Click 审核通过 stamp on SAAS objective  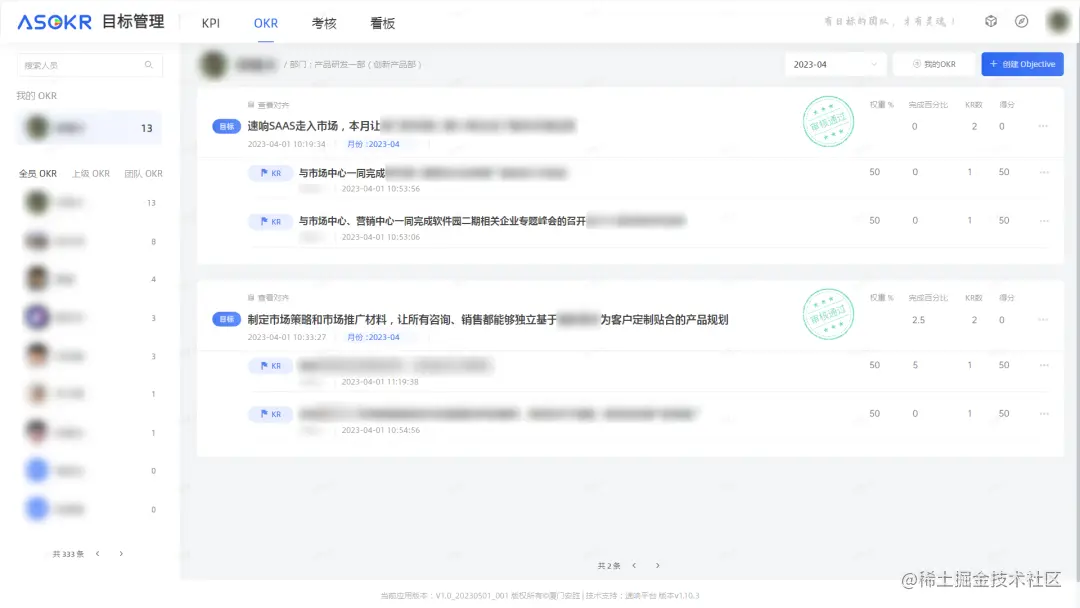click(828, 121)
